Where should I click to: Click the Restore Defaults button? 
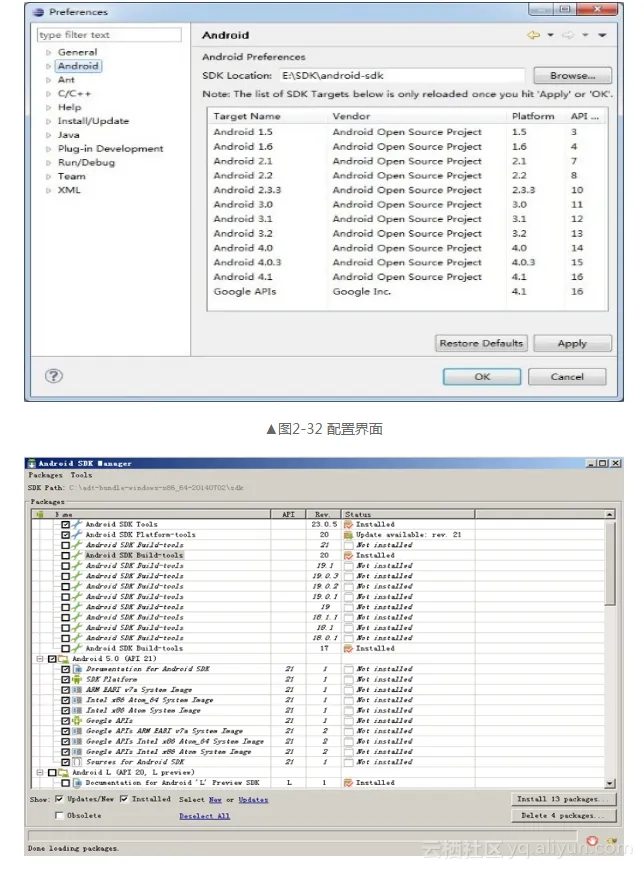tap(481, 343)
